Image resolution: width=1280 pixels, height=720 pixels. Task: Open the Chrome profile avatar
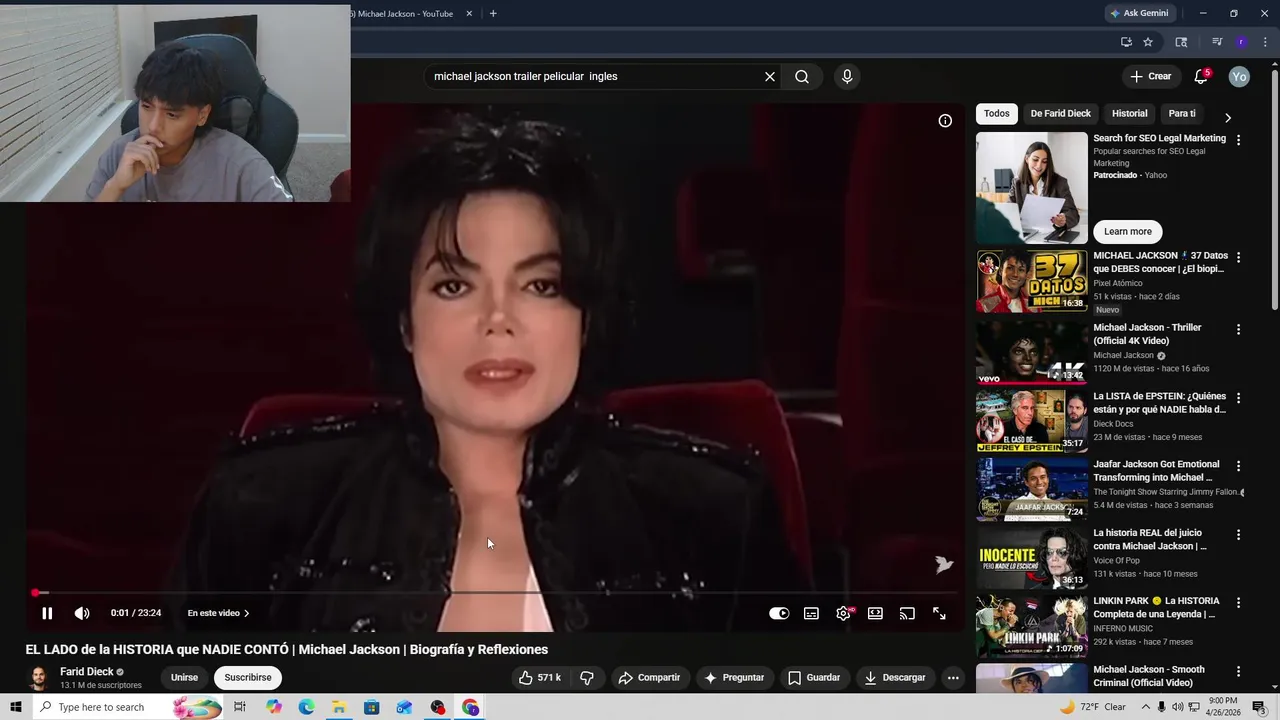1241,42
